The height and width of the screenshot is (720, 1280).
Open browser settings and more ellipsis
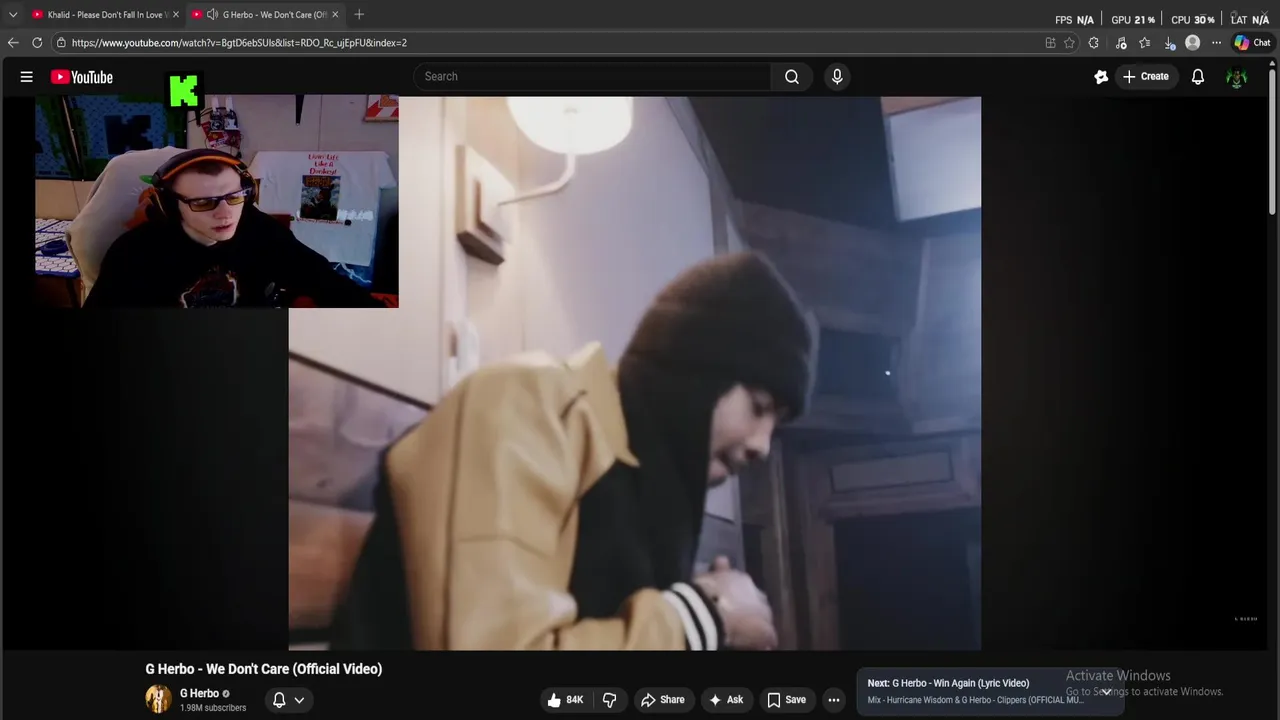point(1216,43)
